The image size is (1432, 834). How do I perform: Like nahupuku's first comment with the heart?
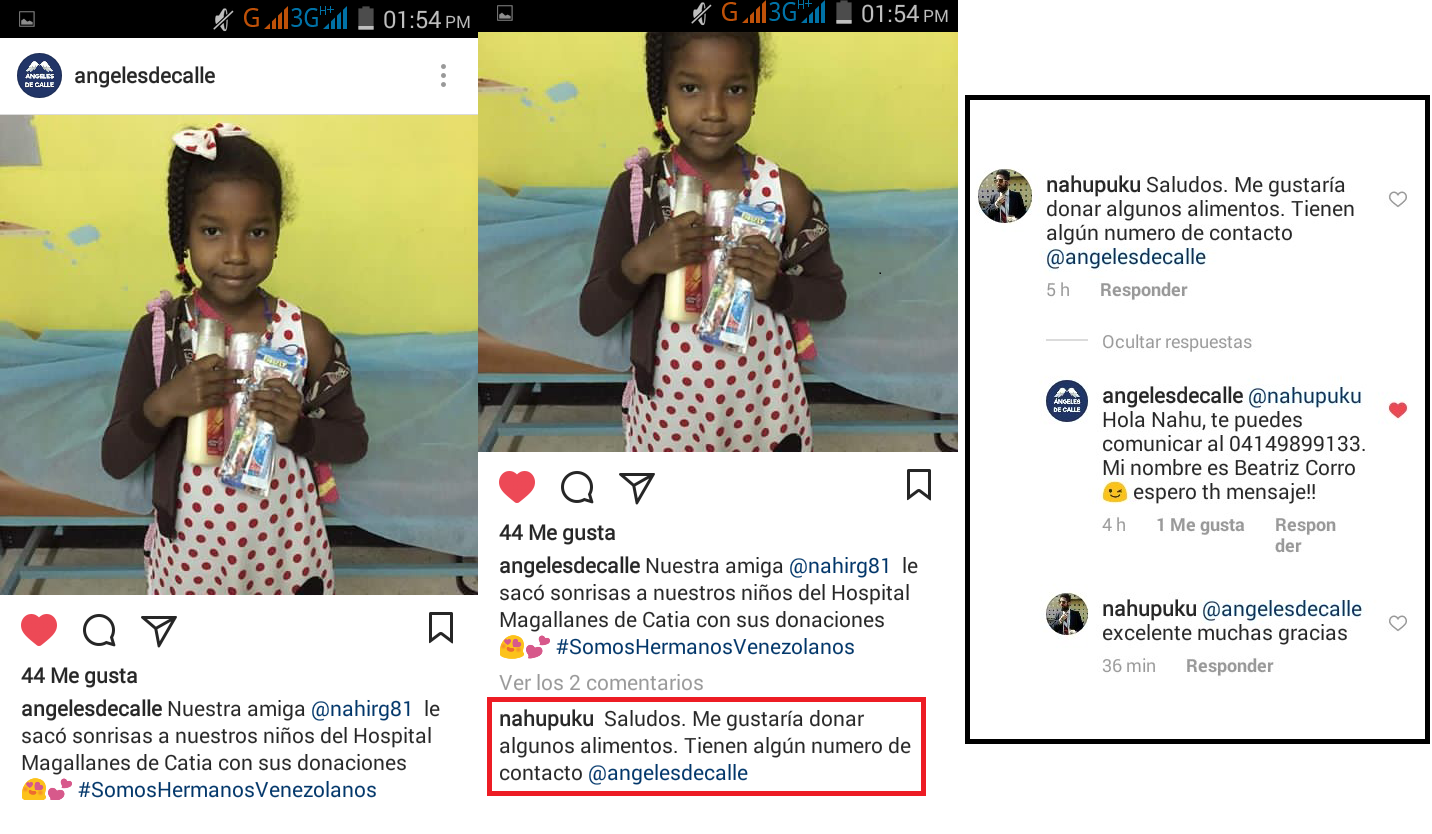point(1398,200)
